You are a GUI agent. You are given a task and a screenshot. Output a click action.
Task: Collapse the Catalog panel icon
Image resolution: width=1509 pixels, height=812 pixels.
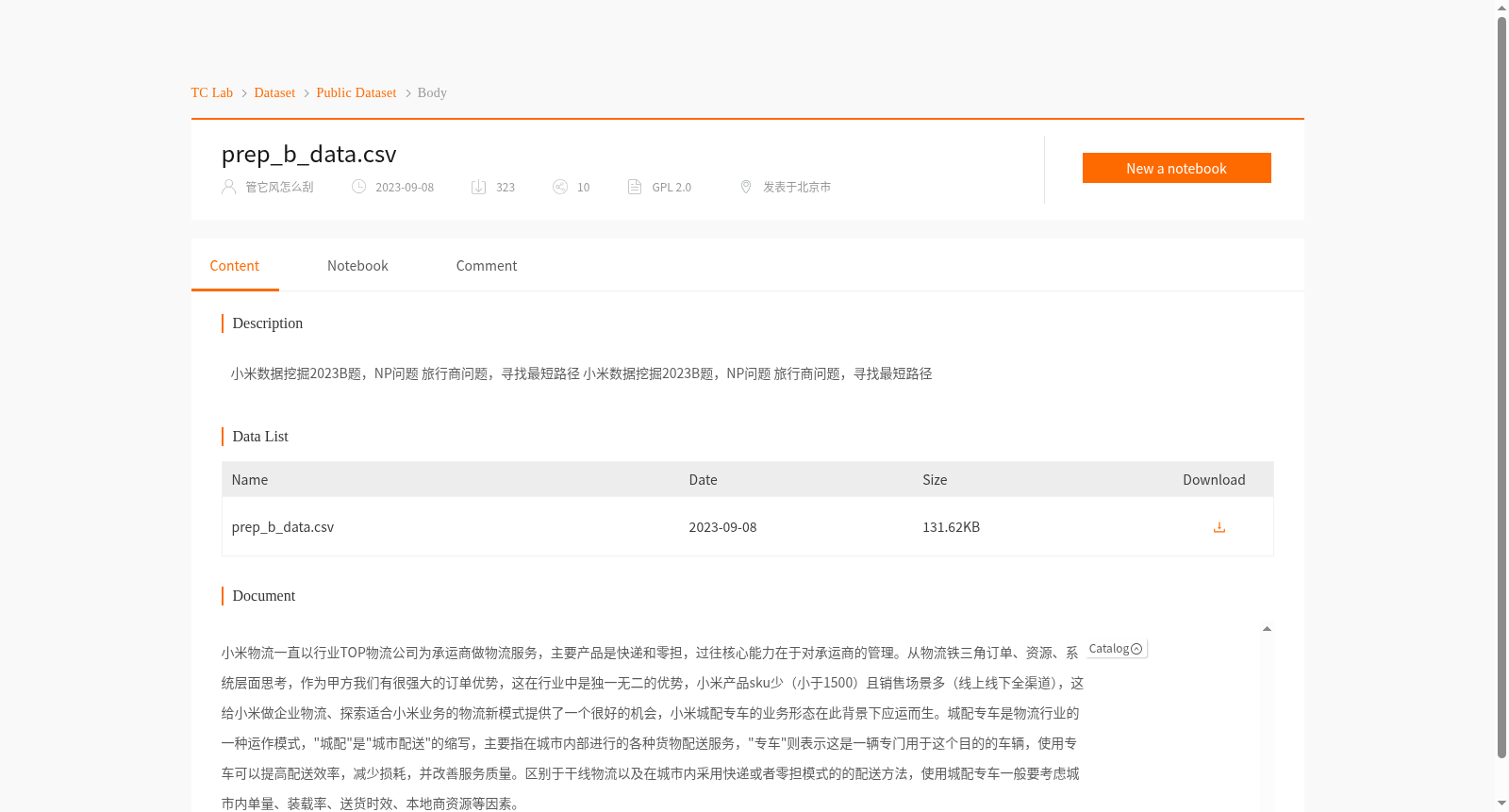coord(1136,649)
